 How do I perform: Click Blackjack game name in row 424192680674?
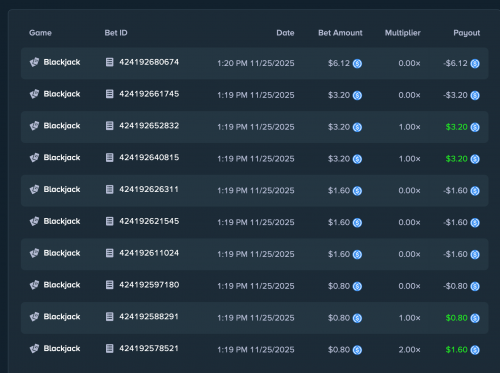(x=62, y=62)
